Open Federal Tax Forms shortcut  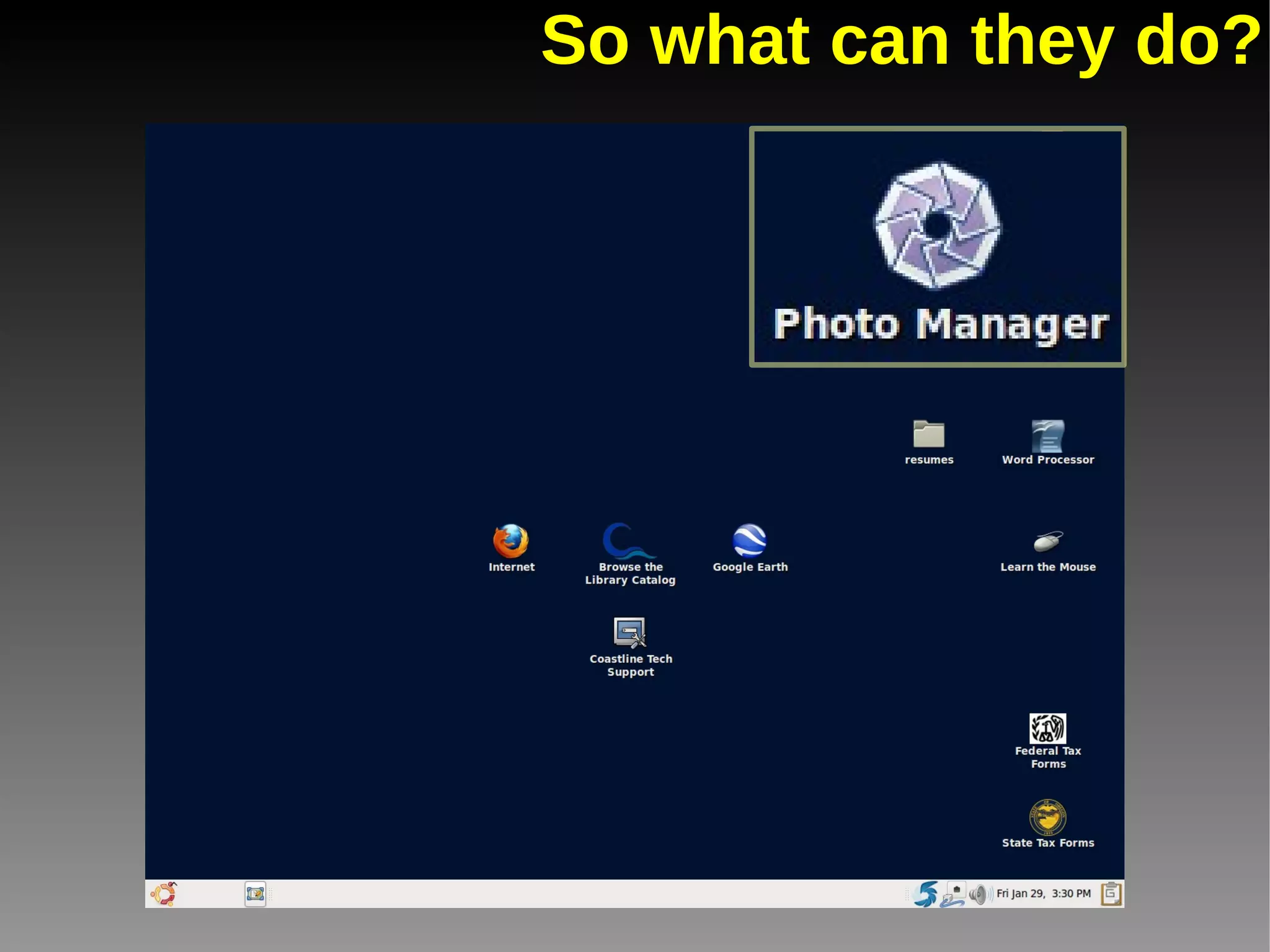1047,729
